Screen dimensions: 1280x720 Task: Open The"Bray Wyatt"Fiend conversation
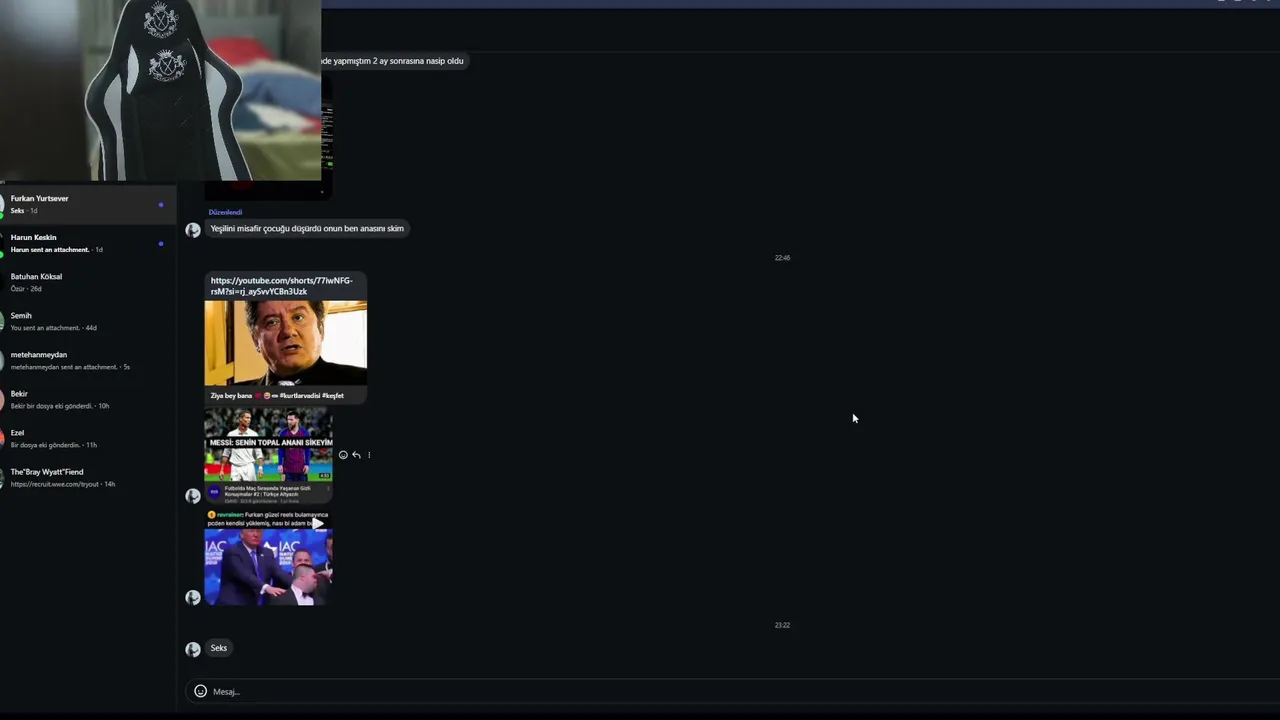point(88,477)
